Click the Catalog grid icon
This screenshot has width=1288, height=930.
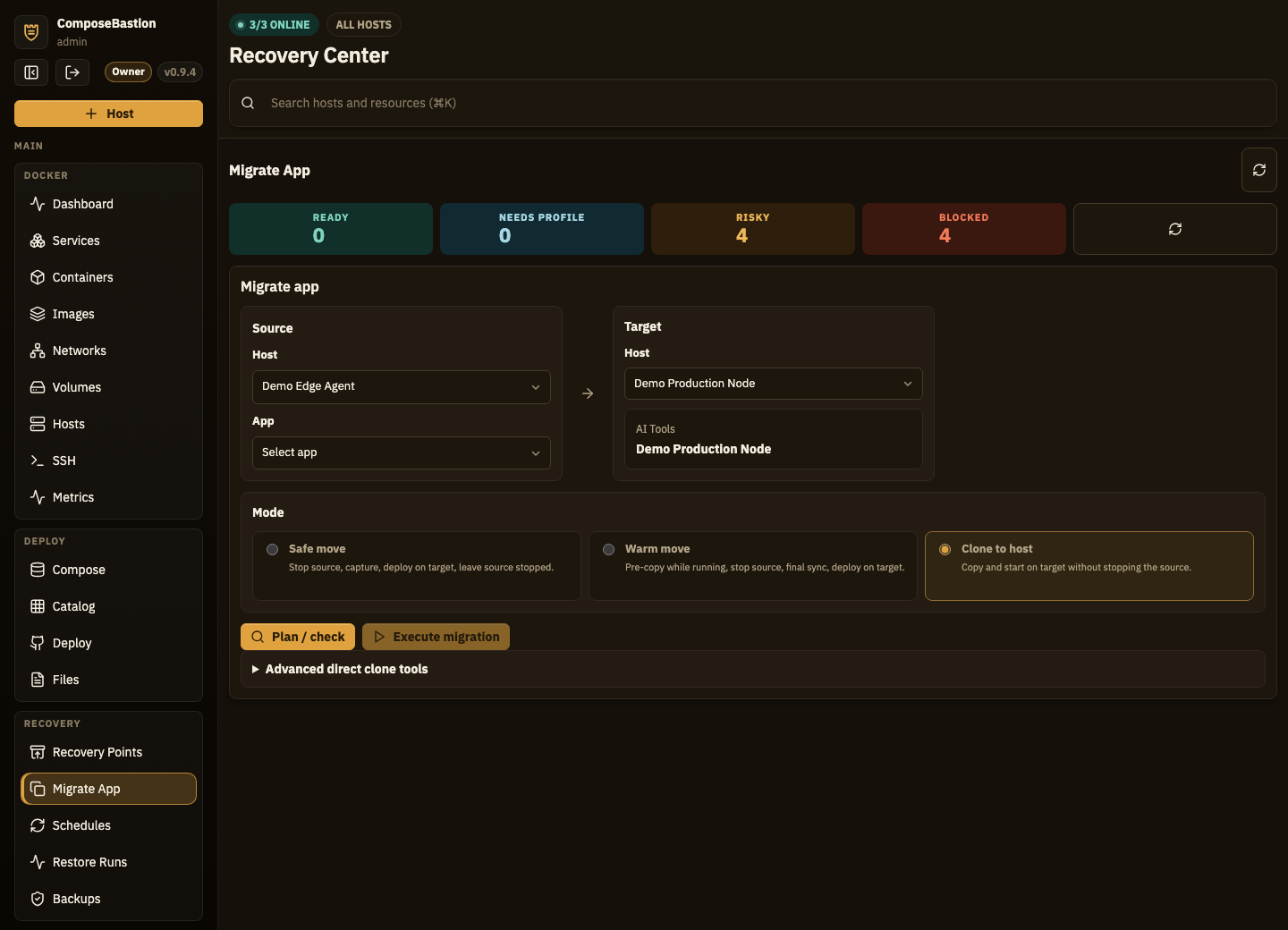(x=38, y=606)
